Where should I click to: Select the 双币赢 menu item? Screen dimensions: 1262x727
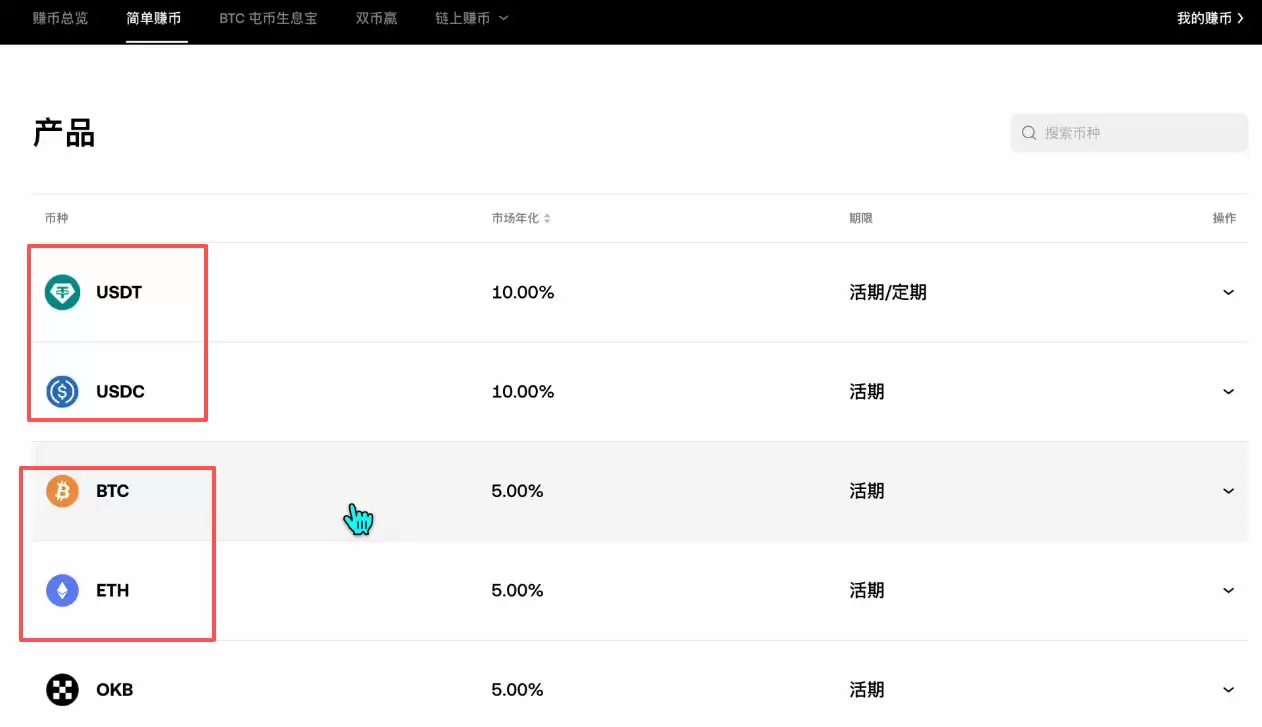(x=376, y=18)
